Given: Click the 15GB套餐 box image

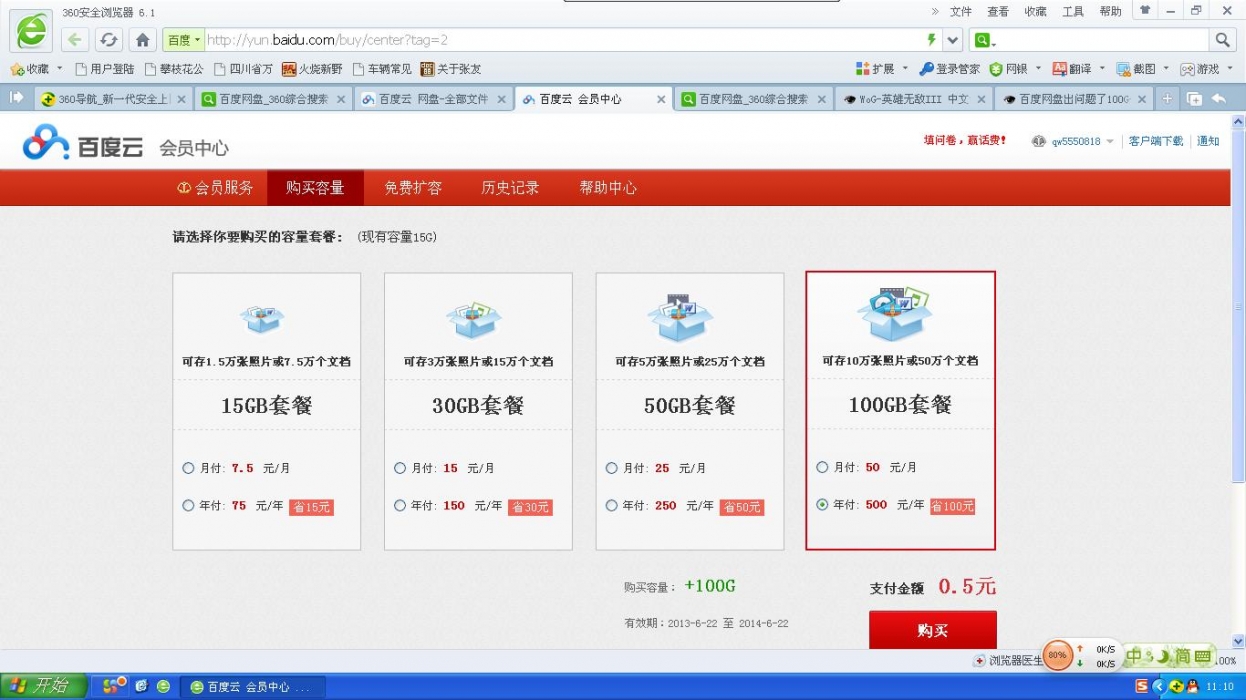Looking at the screenshot, I should pos(263,319).
